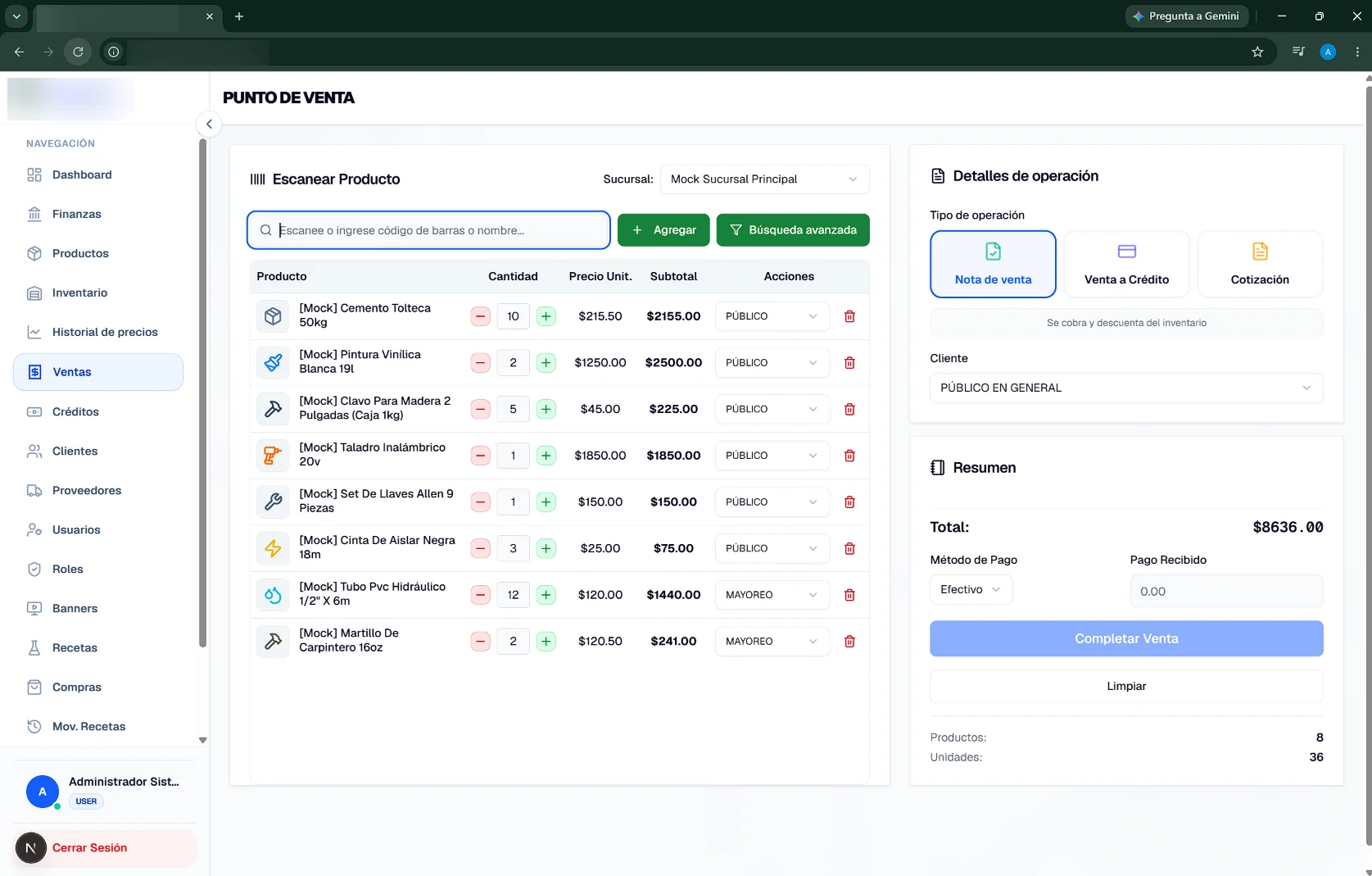This screenshot has width=1372, height=876.
Task: Open price type dropdown for Cinta De Aislar
Action: (772, 548)
